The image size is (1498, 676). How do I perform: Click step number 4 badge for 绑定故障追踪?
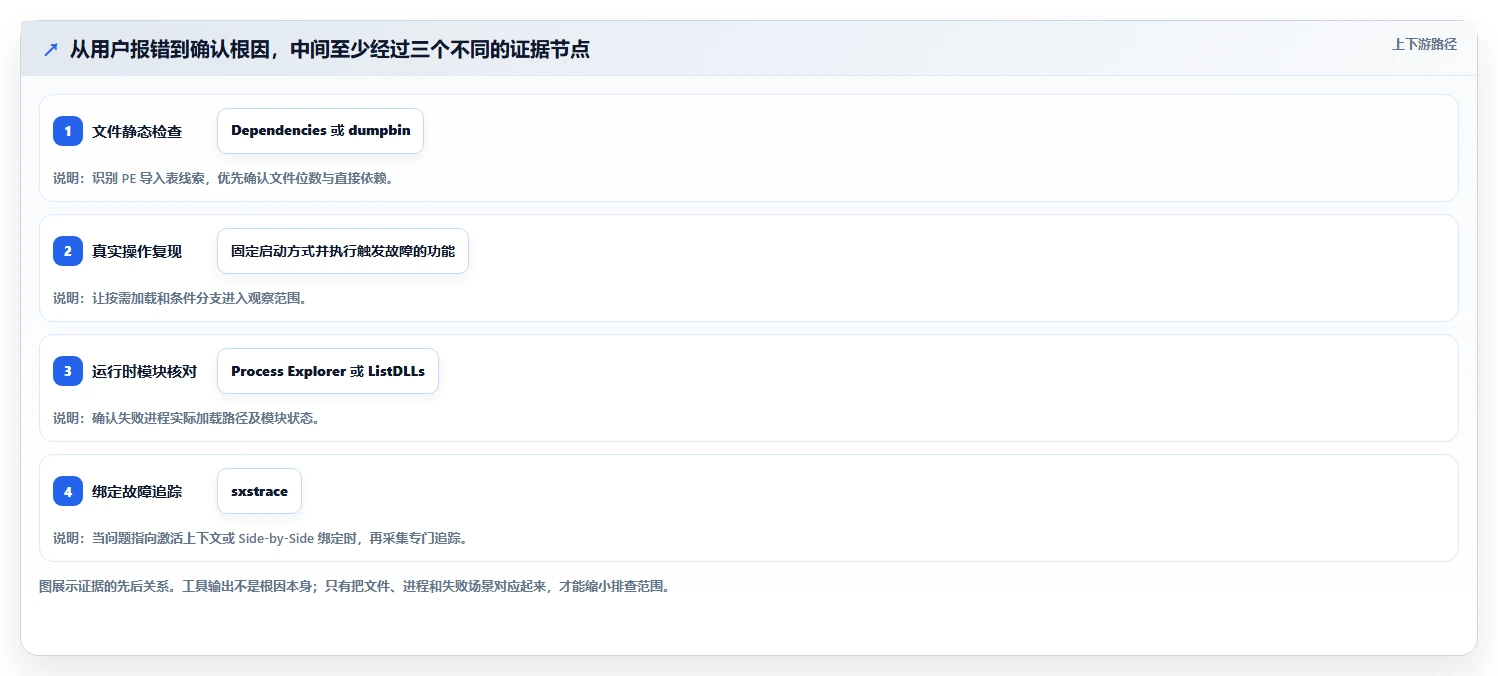[68, 491]
